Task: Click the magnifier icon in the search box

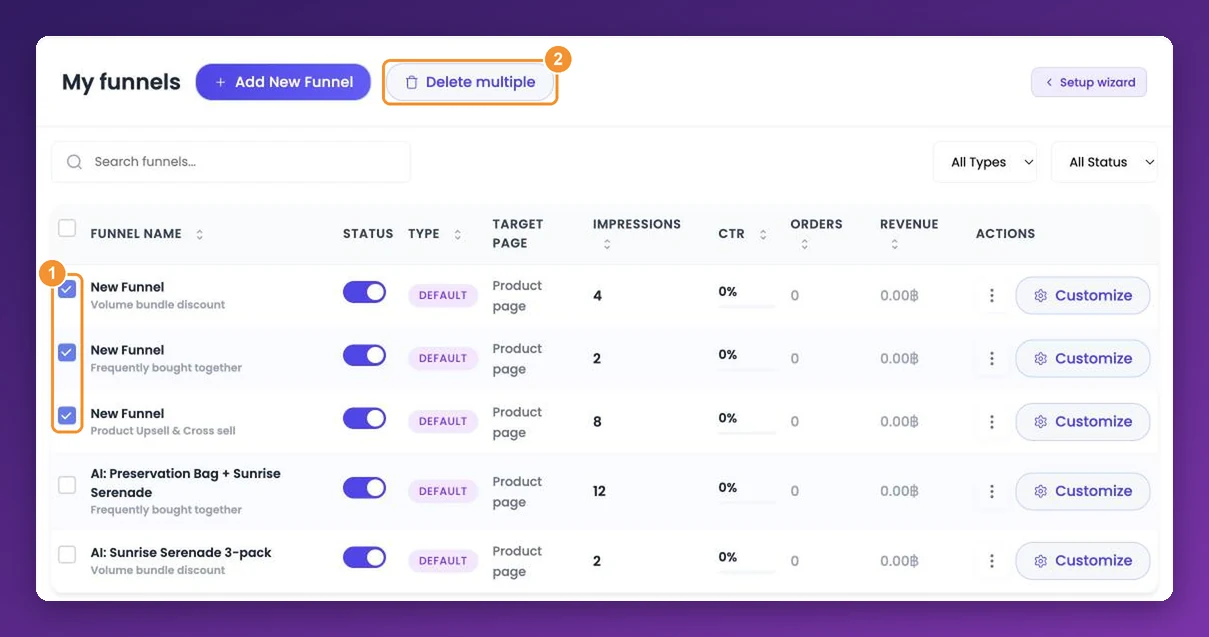Action: click(74, 161)
